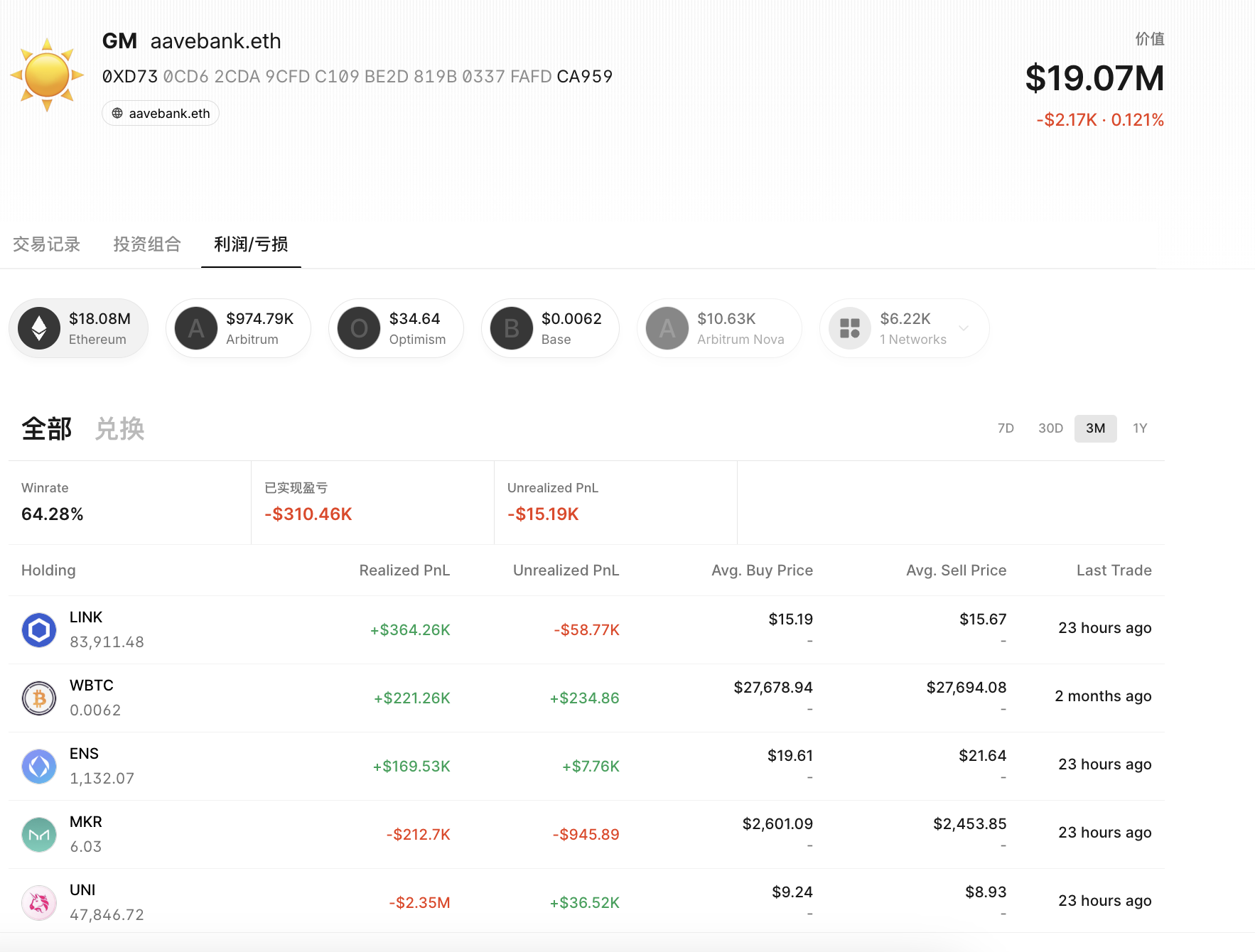Select the 全部 filter tab
Image resolution: width=1255 pixels, height=952 pixels.
pos(47,429)
